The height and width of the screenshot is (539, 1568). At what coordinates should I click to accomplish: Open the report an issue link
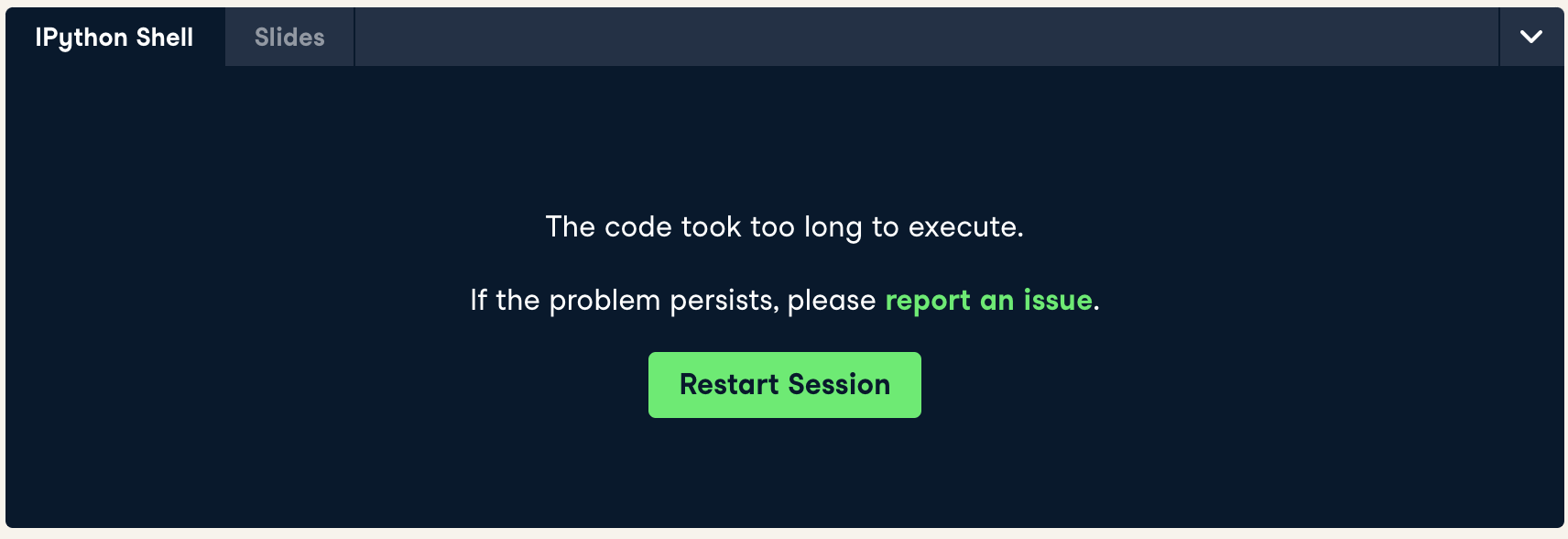tap(989, 301)
